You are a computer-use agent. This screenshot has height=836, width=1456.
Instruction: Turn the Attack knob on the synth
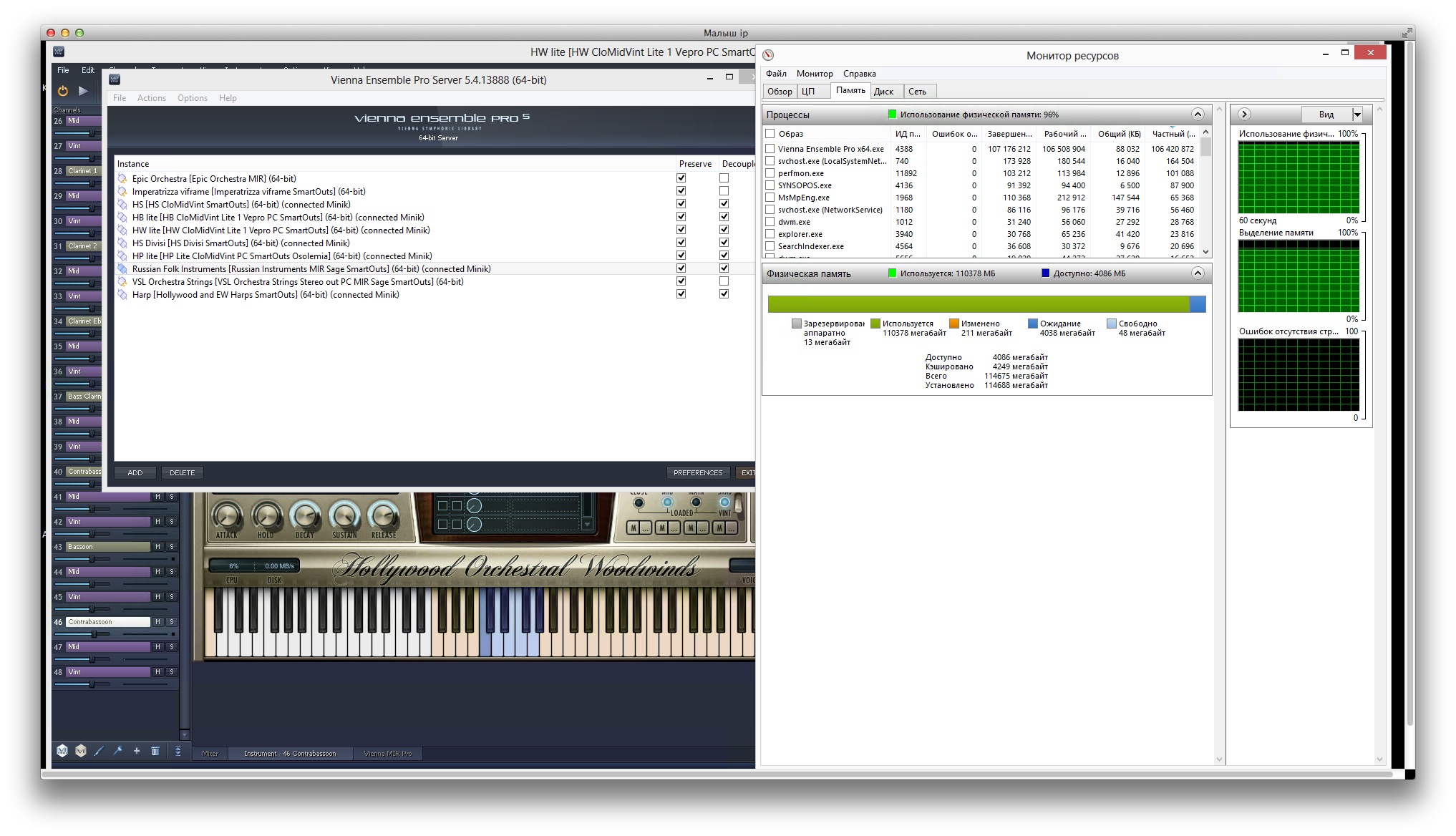click(227, 515)
